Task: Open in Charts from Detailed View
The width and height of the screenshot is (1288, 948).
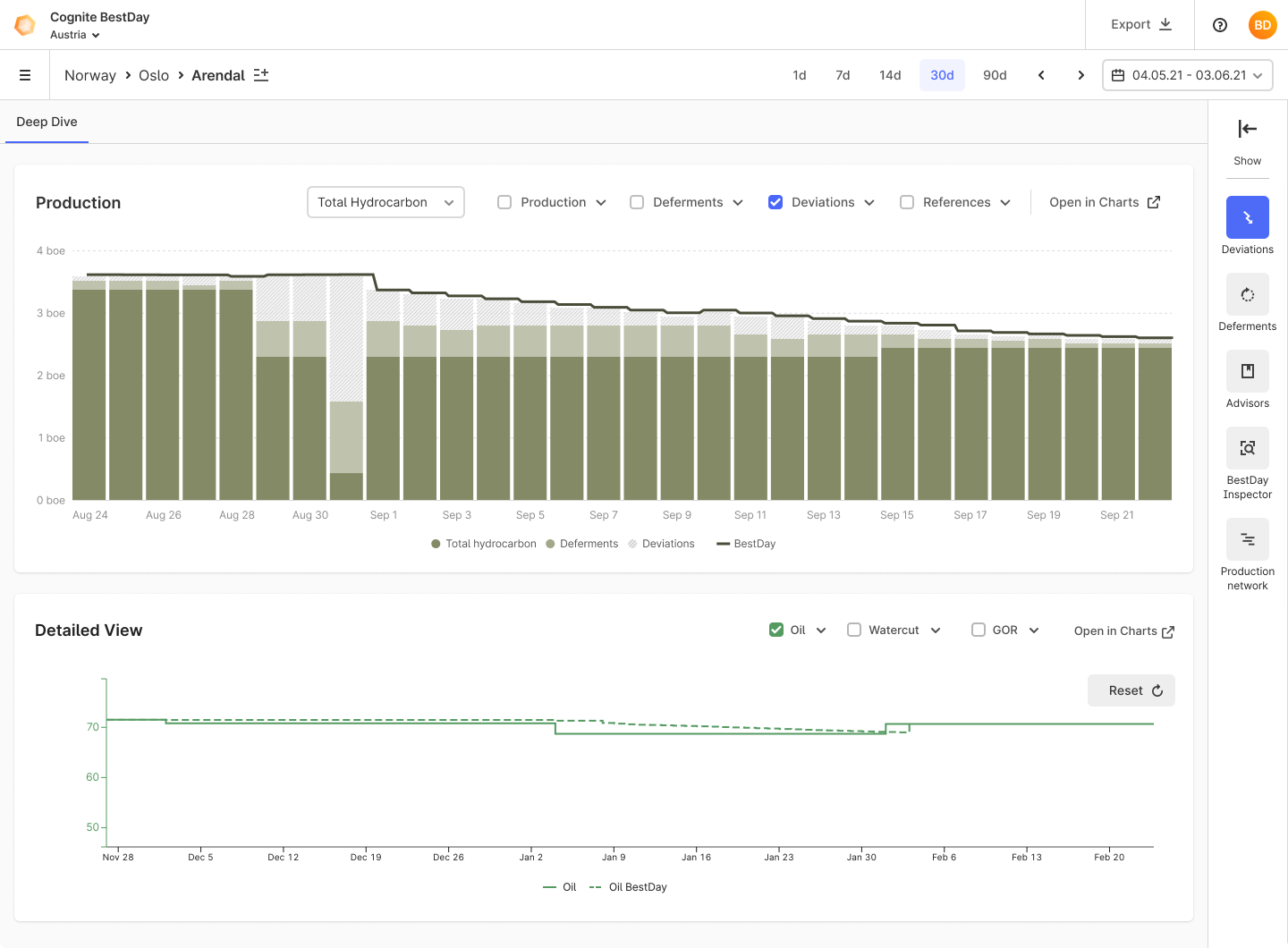Action: point(1124,631)
